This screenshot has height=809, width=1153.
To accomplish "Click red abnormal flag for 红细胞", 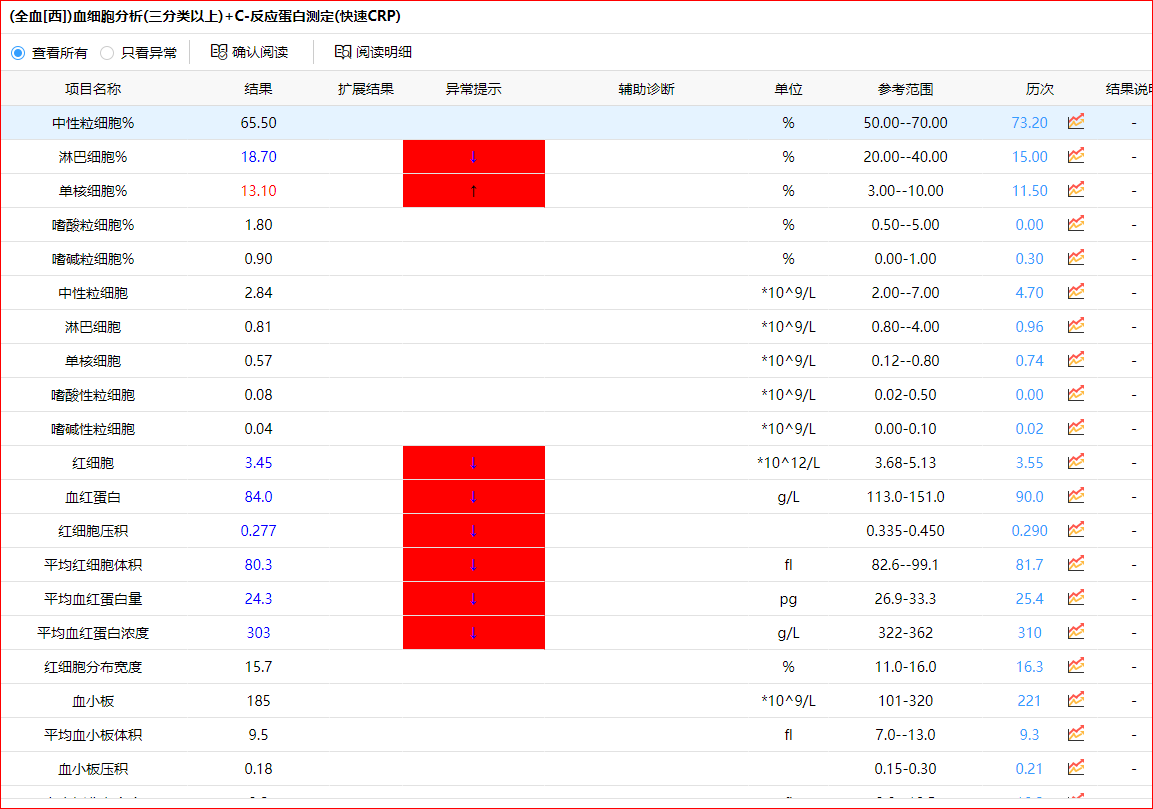I will 474,463.
